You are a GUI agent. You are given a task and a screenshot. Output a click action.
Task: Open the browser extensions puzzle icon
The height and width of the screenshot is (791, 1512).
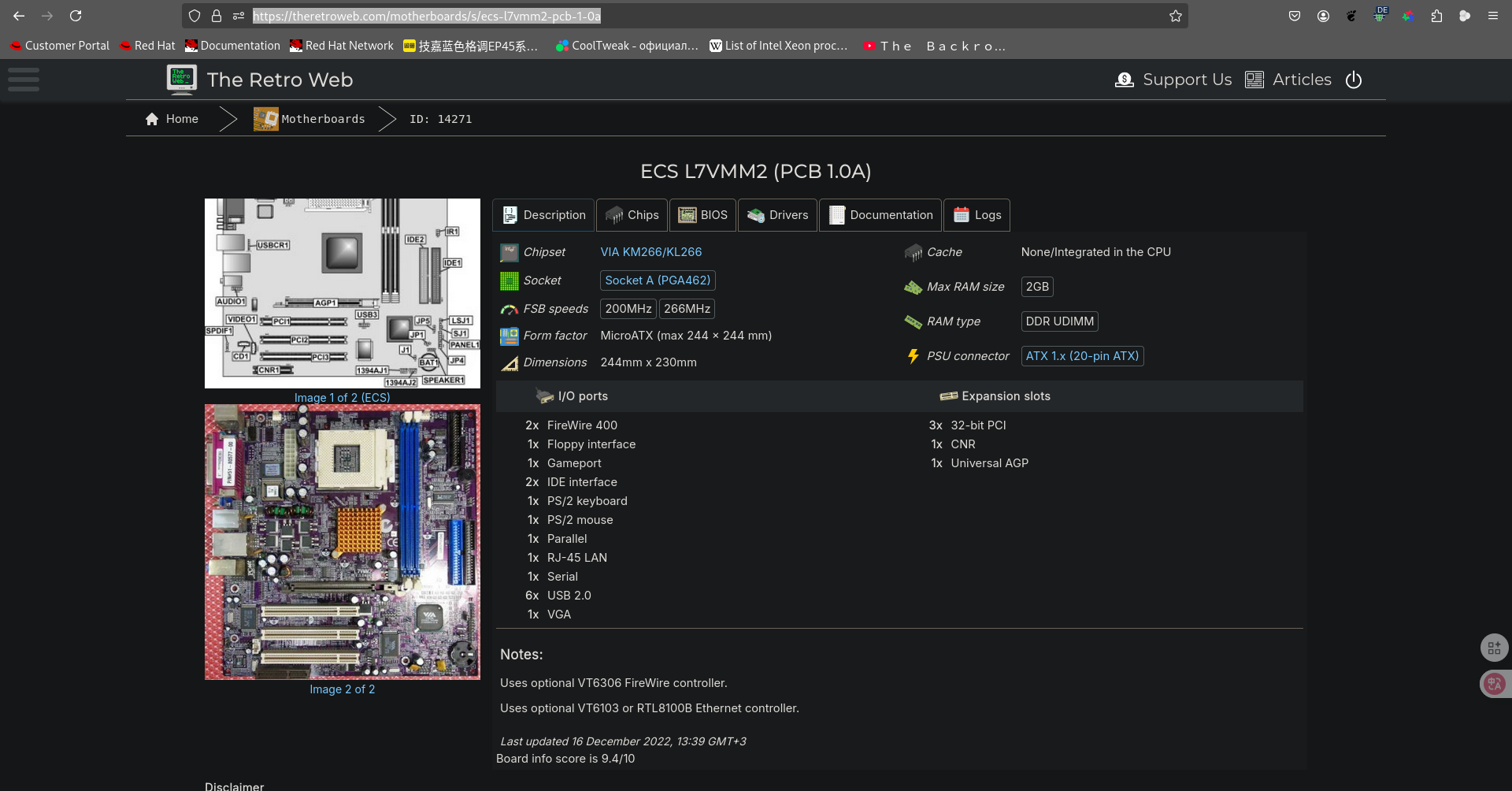1436,16
